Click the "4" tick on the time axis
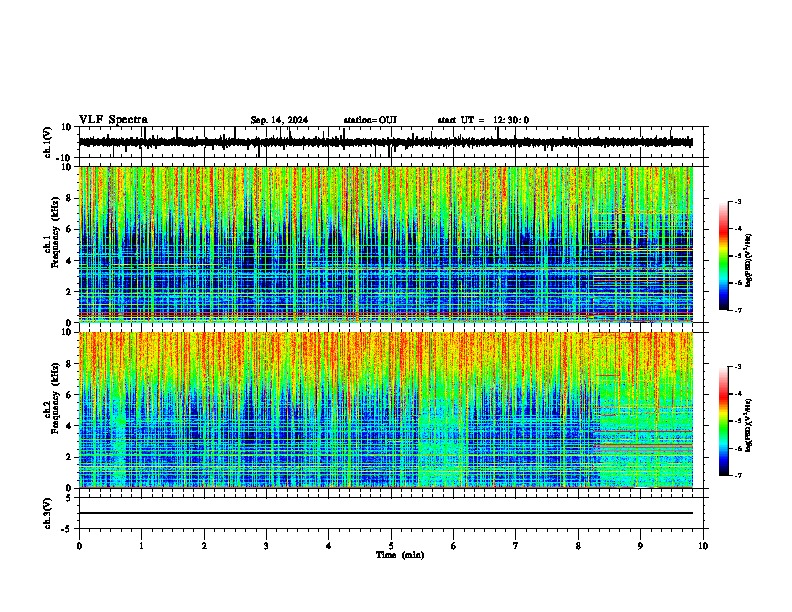792x612 pixels. pos(329,546)
